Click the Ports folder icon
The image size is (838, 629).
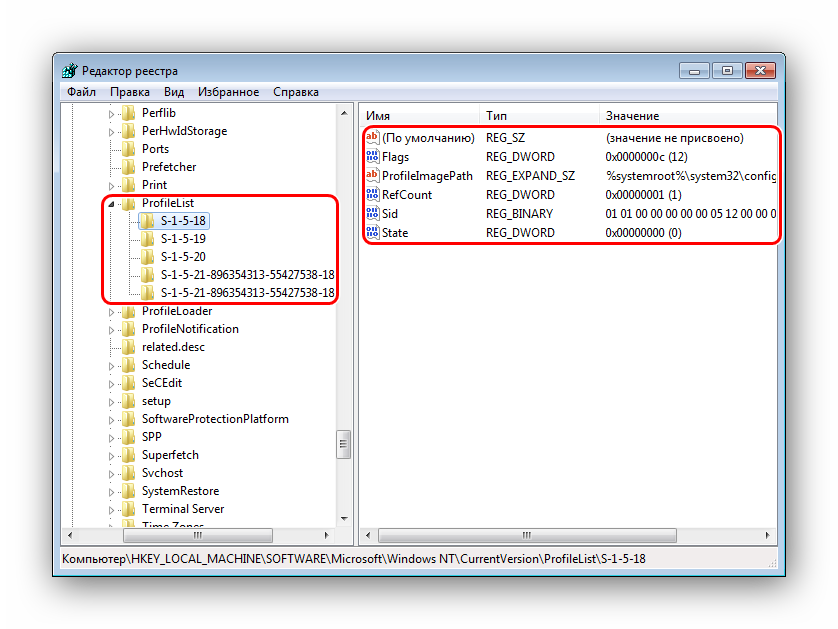[129, 149]
